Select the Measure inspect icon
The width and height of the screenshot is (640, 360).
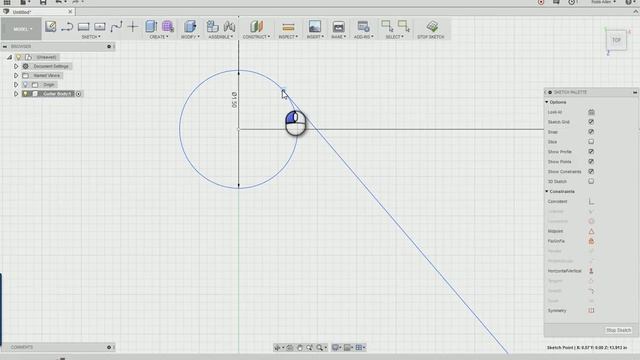click(x=288, y=27)
